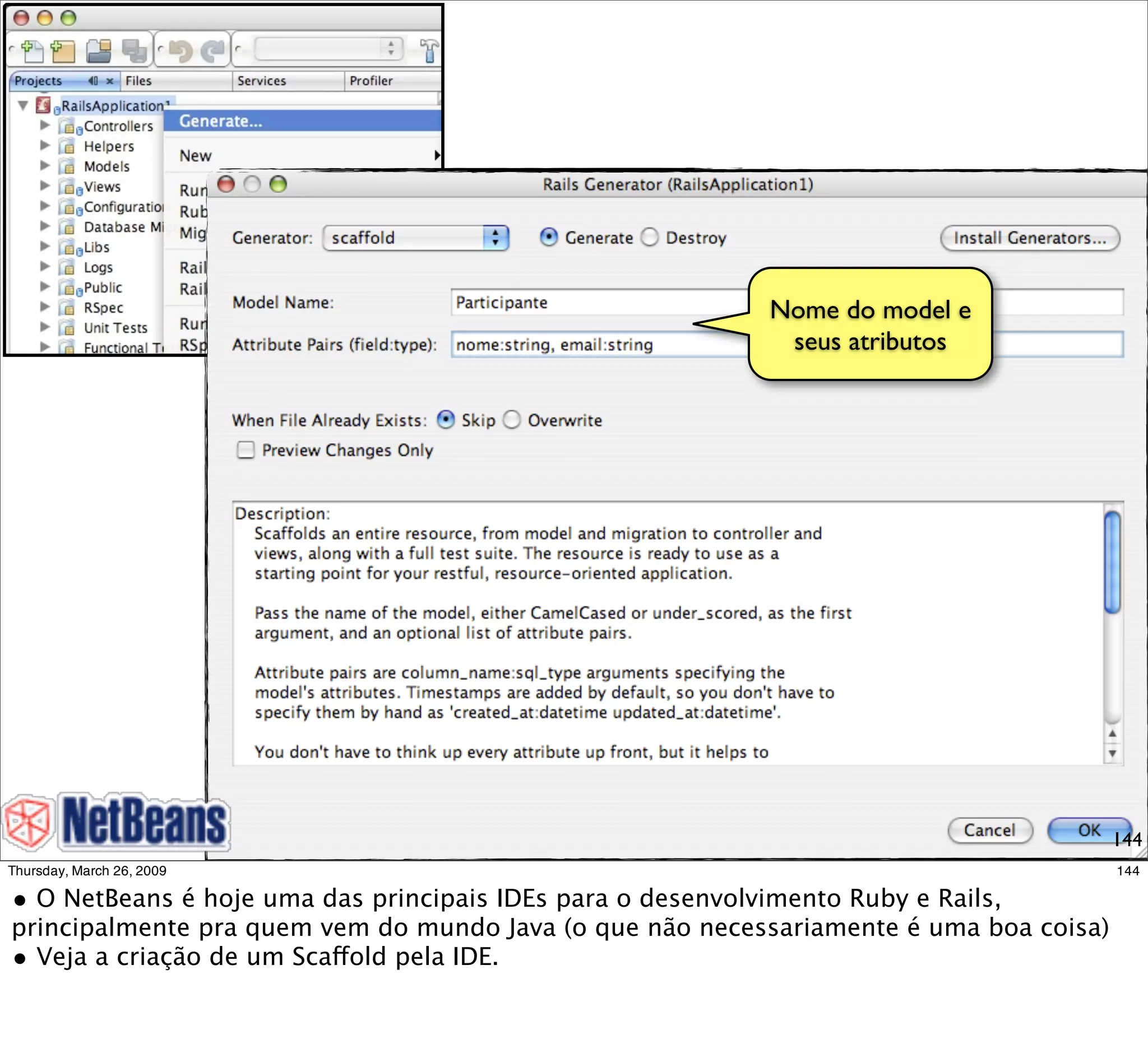Click the Redo arrow icon

click(x=212, y=51)
